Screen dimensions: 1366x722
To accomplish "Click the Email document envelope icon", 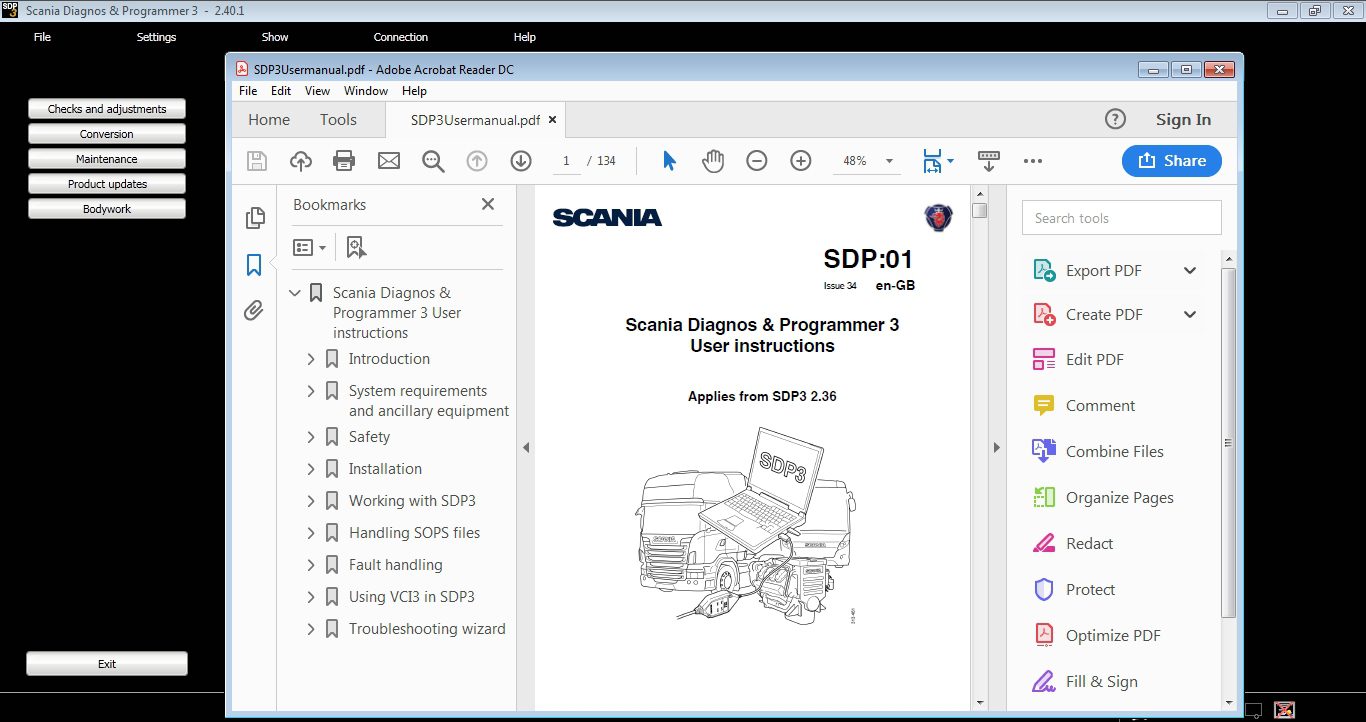I will [388, 160].
